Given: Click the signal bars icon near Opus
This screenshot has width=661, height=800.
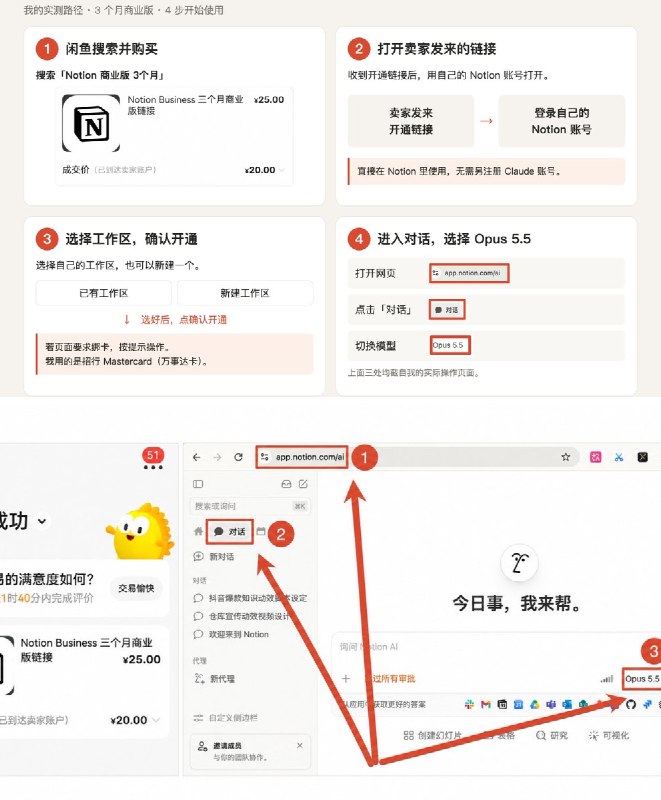Looking at the screenshot, I should (x=606, y=679).
